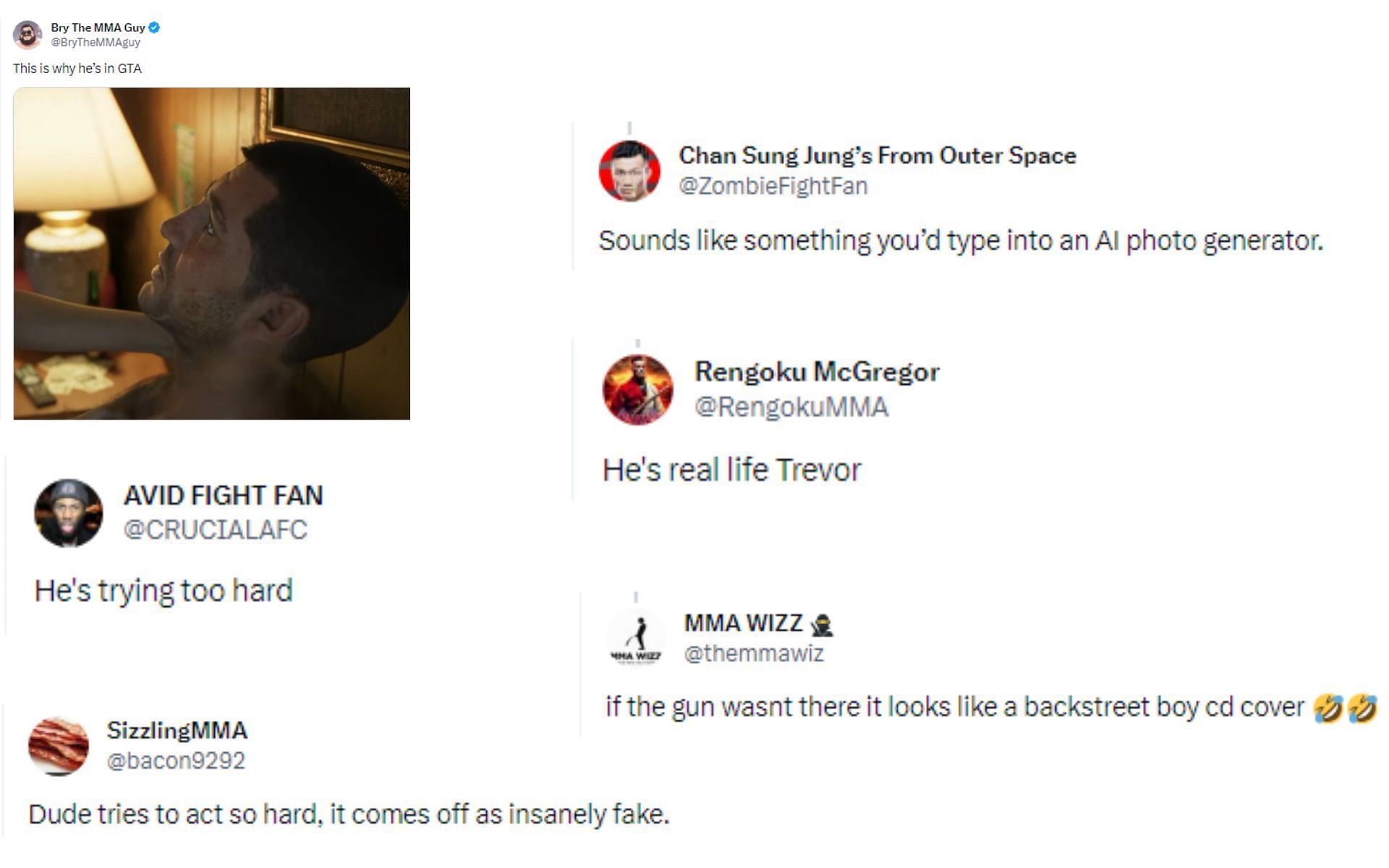Click the @CRUCIALAFC handle
Screen dimensions: 1389x868
click(216, 529)
